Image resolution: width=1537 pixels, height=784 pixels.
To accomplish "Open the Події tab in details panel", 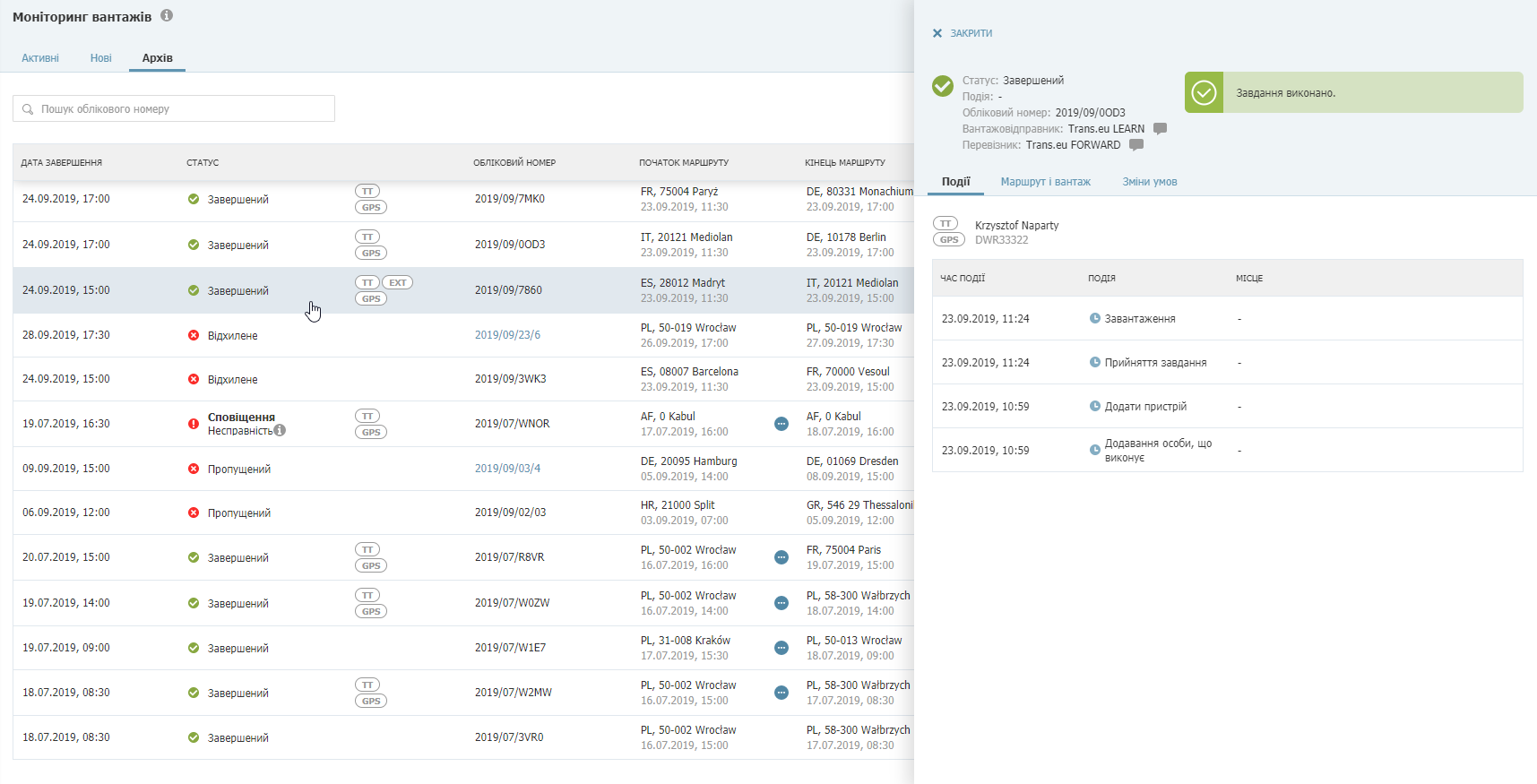I will pyautogui.click(x=956, y=182).
